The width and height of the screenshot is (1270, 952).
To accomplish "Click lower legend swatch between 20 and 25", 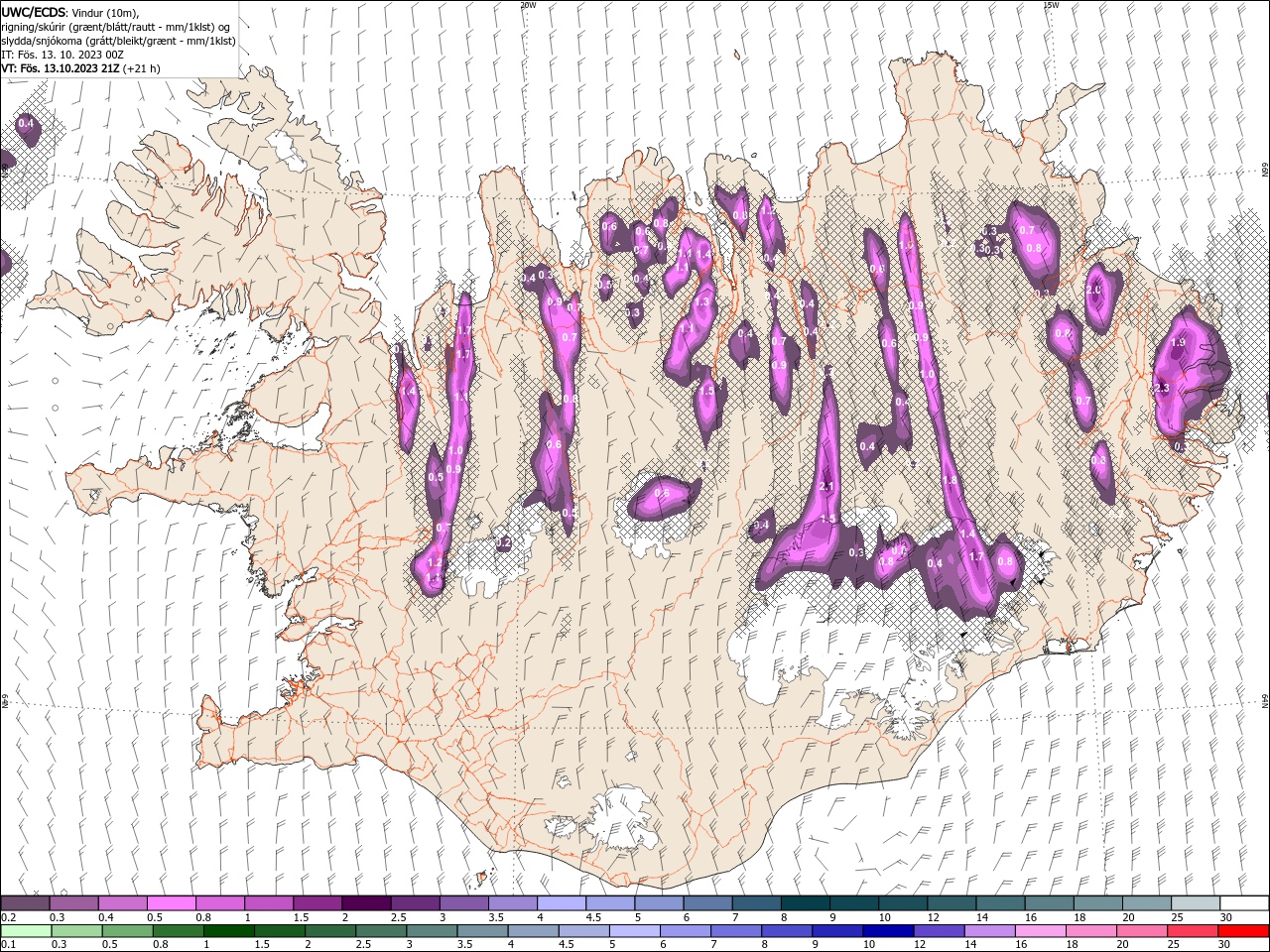I will point(1141,931).
